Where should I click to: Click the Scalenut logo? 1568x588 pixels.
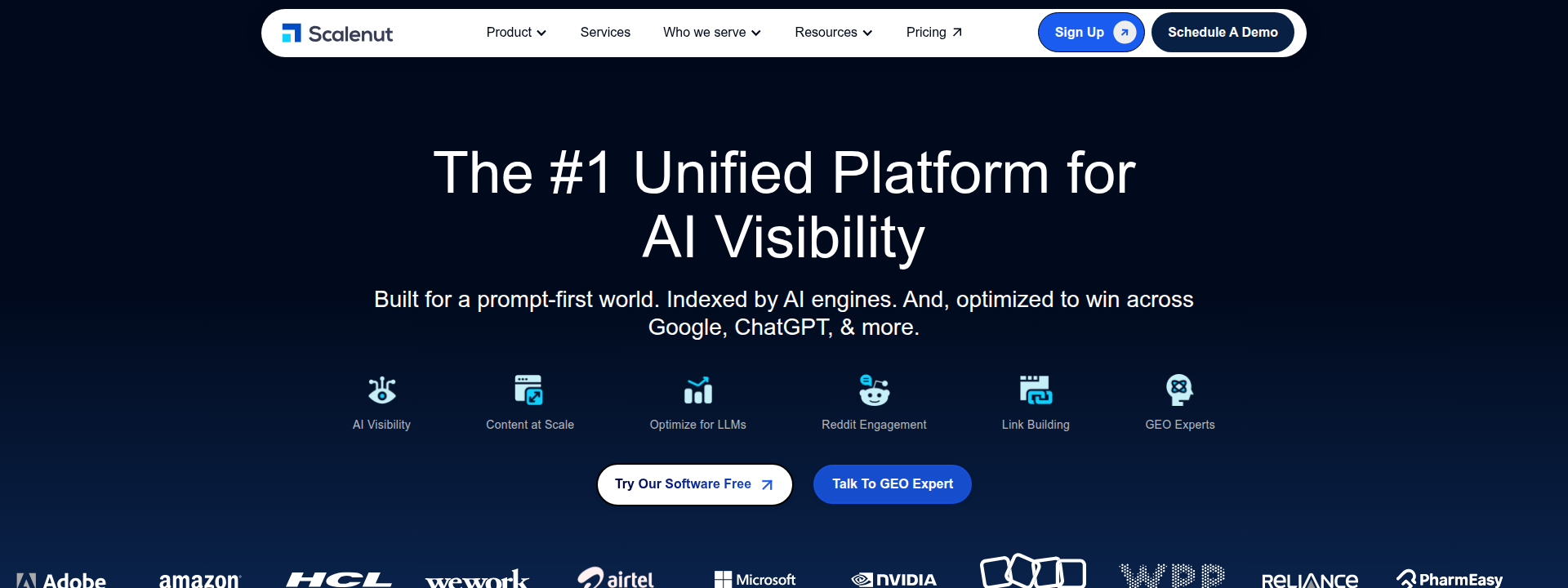coord(337,33)
